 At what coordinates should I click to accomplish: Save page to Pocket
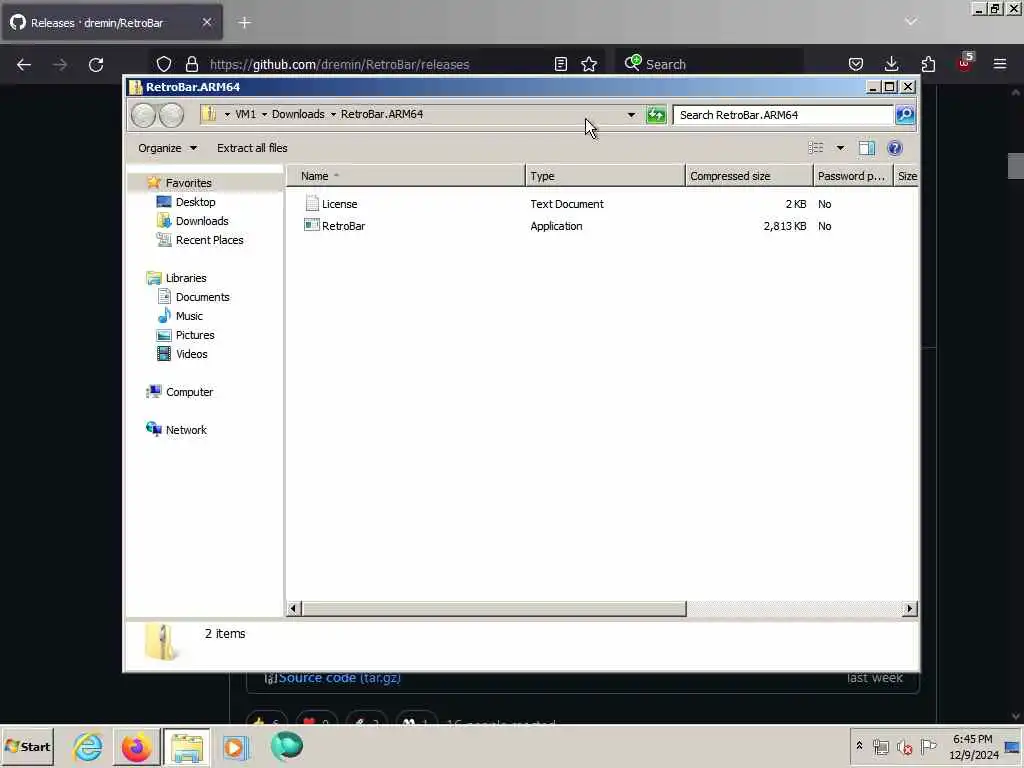pos(856,64)
